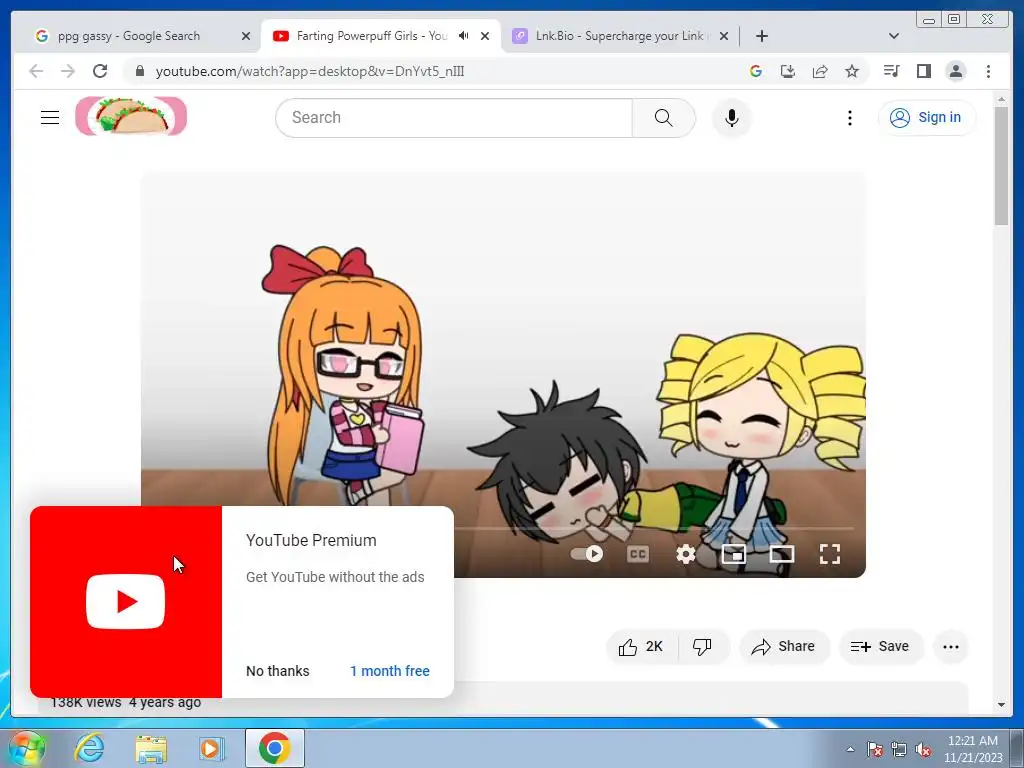Share this page from address bar
The image size is (1024, 768).
(820, 71)
